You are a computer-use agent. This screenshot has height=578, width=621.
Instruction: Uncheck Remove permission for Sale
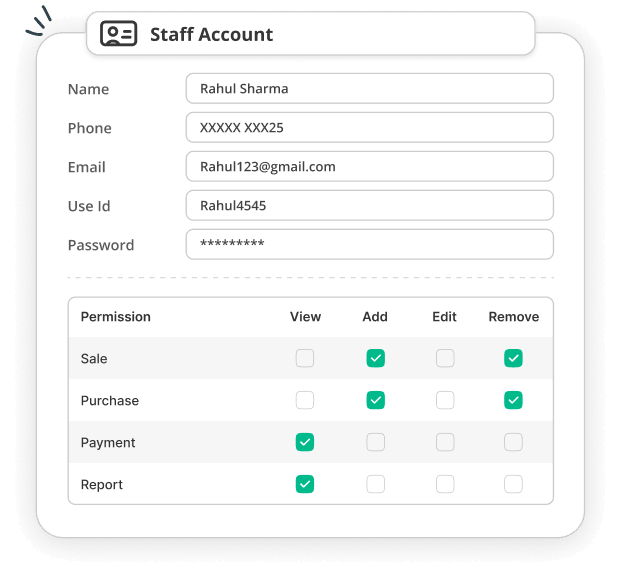(513, 358)
